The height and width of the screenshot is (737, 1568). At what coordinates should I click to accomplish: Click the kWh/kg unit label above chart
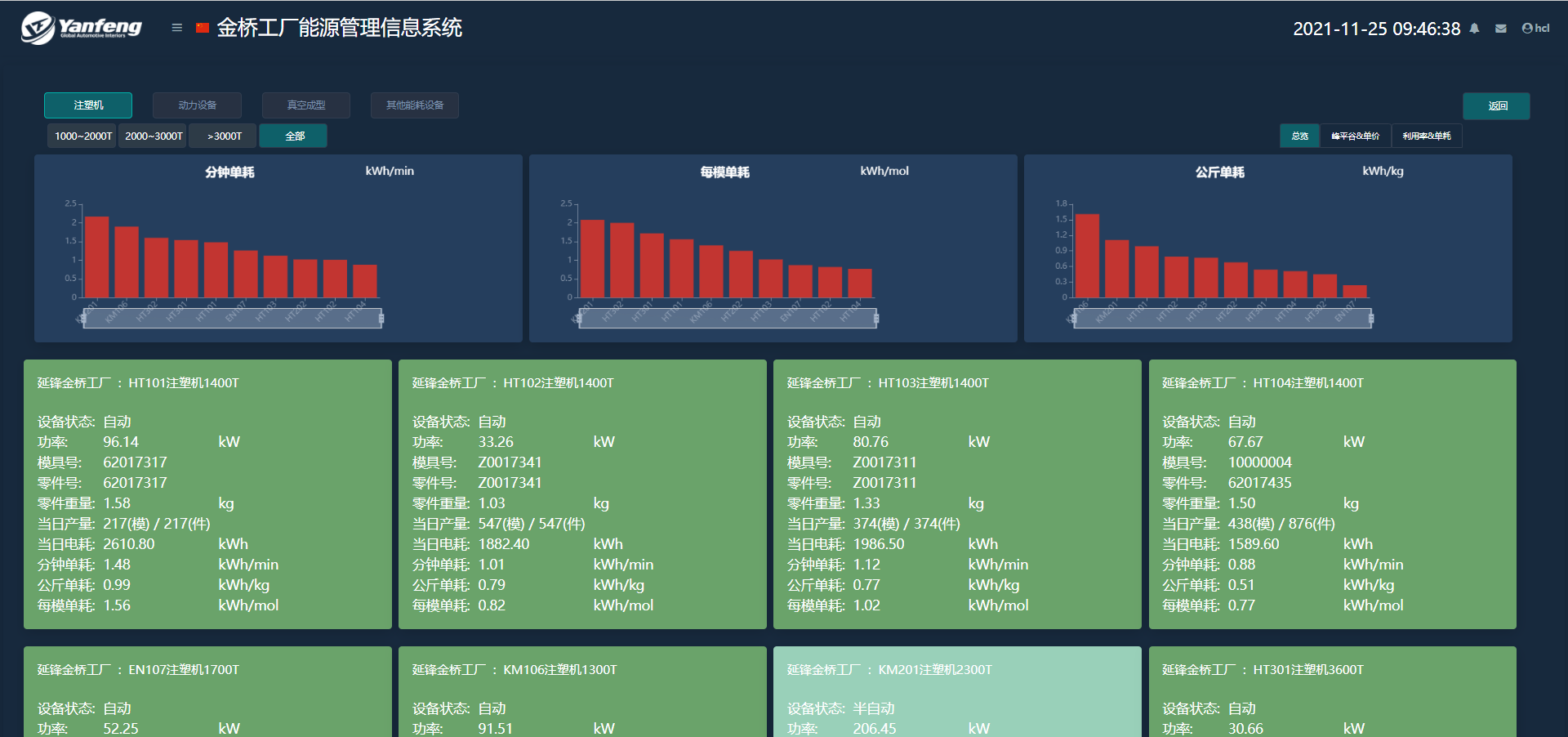point(1383,171)
